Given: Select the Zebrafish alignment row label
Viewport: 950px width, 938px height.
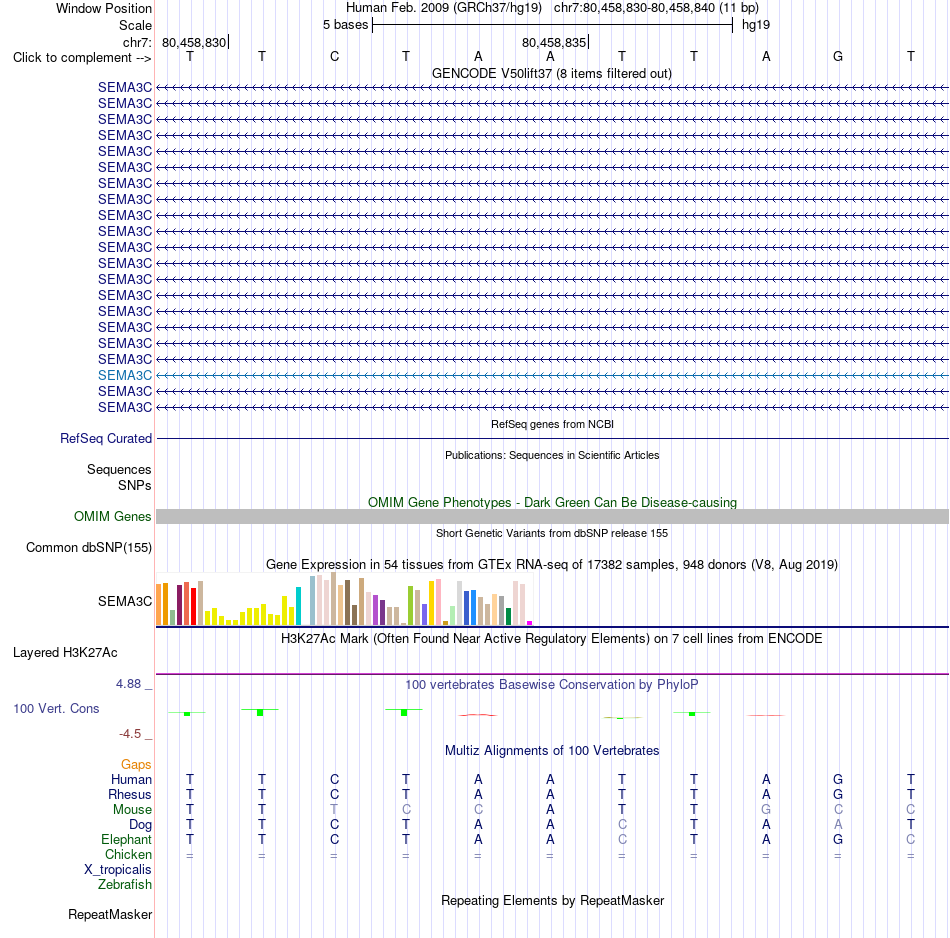Looking at the screenshot, I should click(x=125, y=885).
